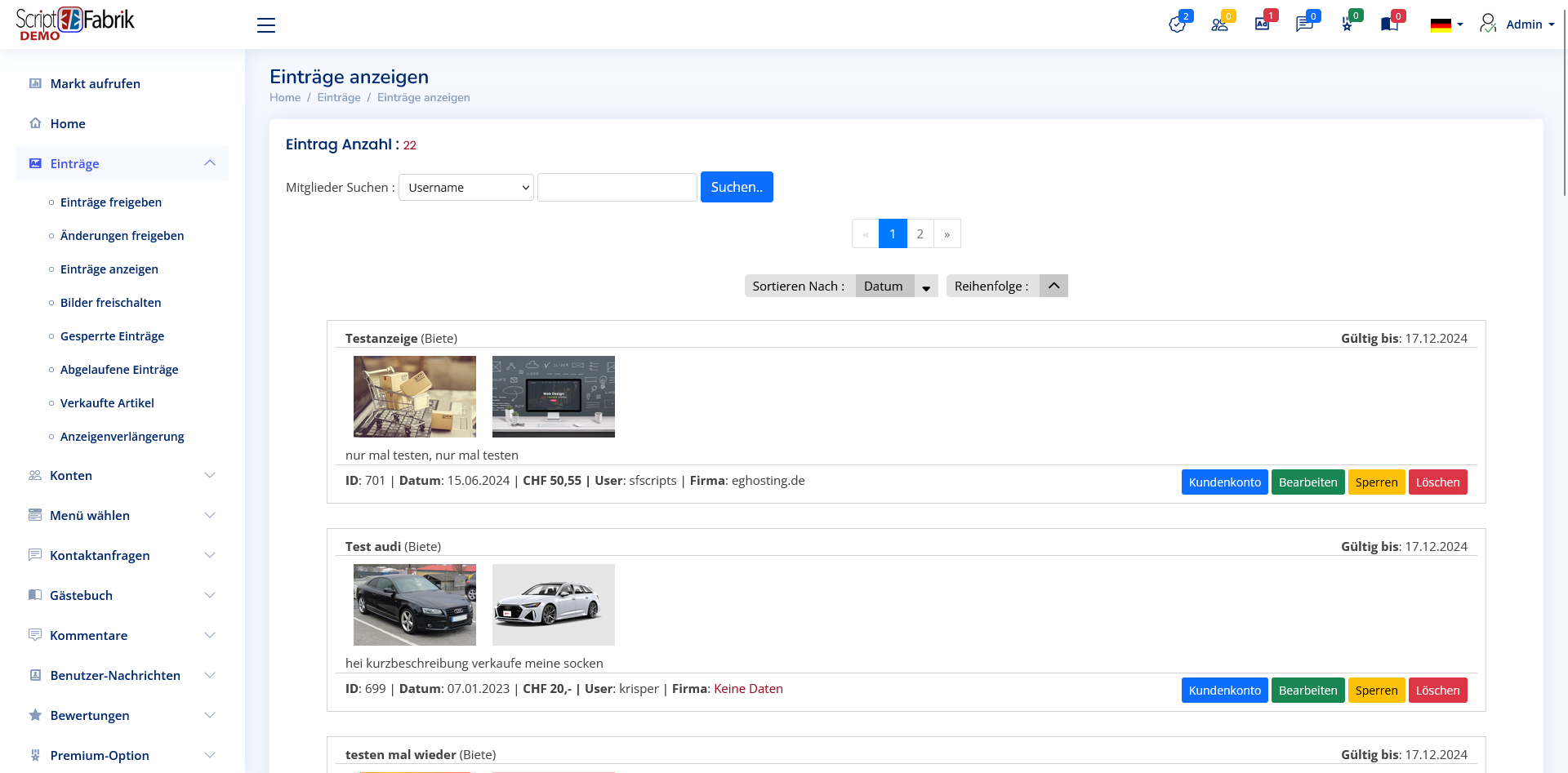Screen dimensions: 1568x773
Task: Expand the Kommentare section
Action: pyautogui.click(x=210, y=635)
